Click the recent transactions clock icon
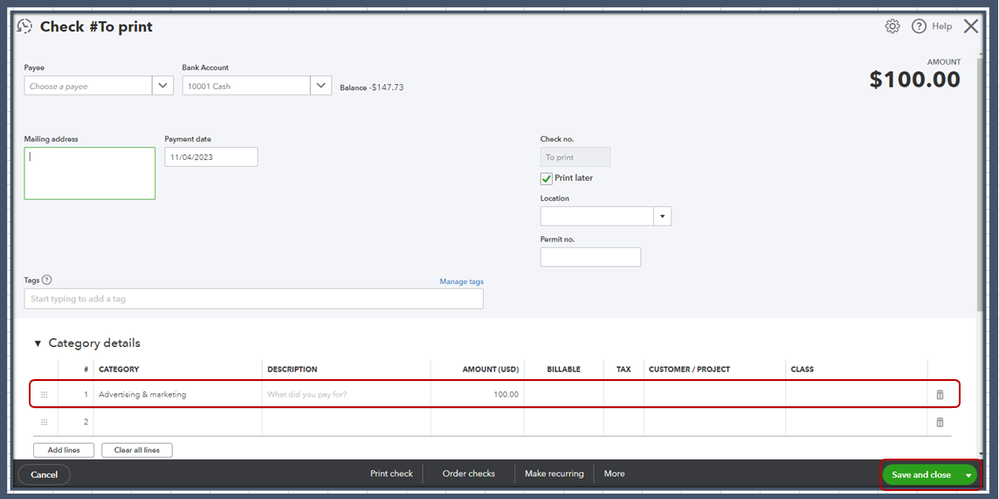 tap(24, 26)
